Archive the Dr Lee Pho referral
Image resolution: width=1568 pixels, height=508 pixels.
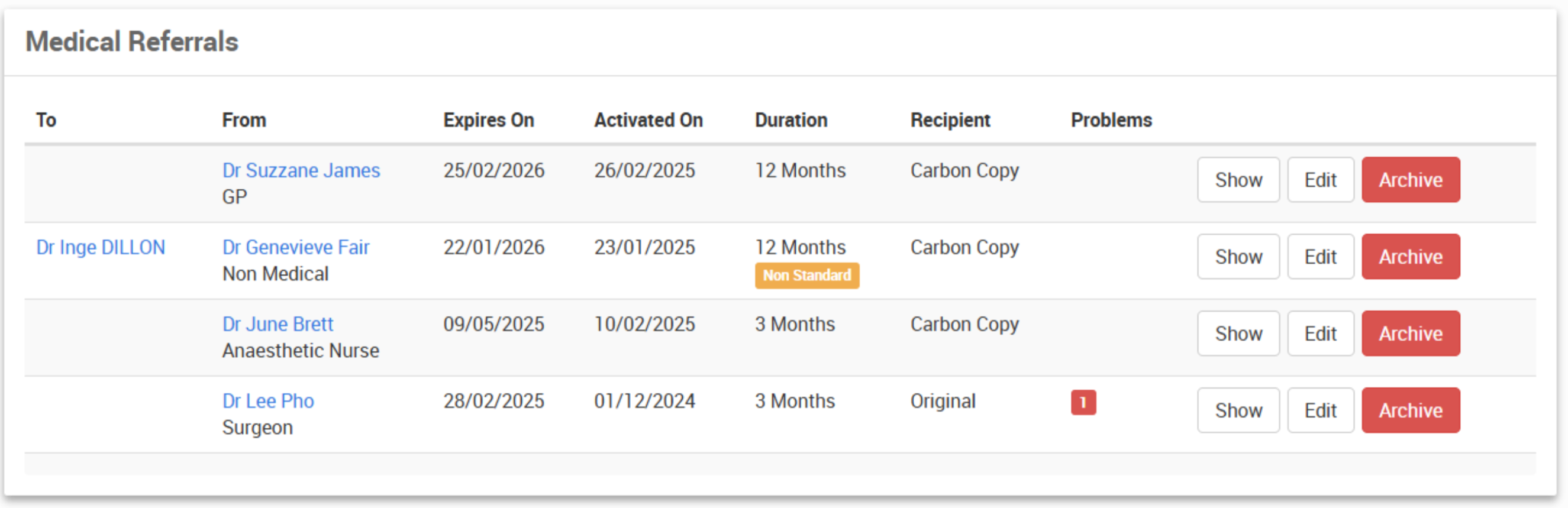pyautogui.click(x=1410, y=410)
